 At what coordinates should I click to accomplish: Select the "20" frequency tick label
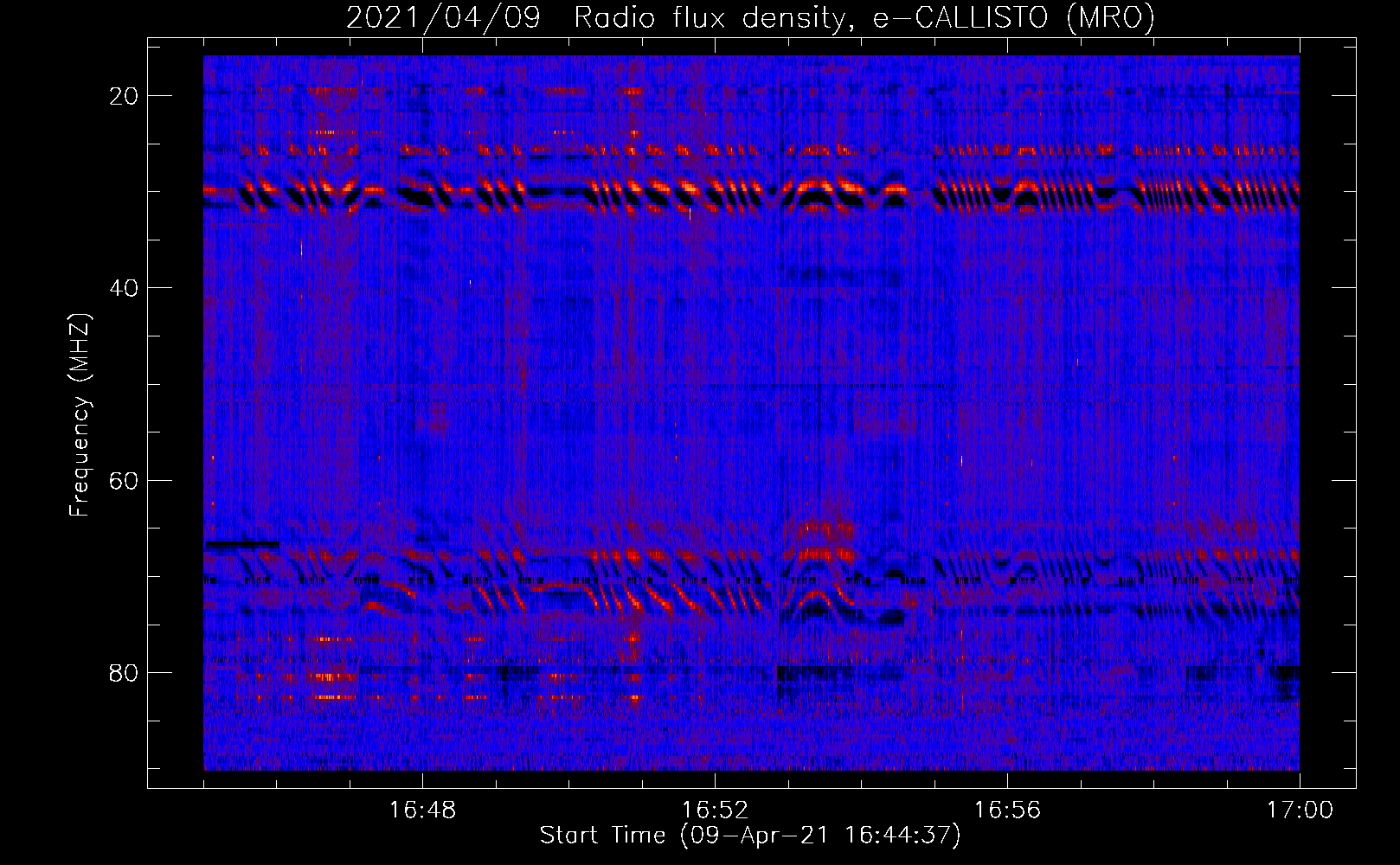[125, 96]
